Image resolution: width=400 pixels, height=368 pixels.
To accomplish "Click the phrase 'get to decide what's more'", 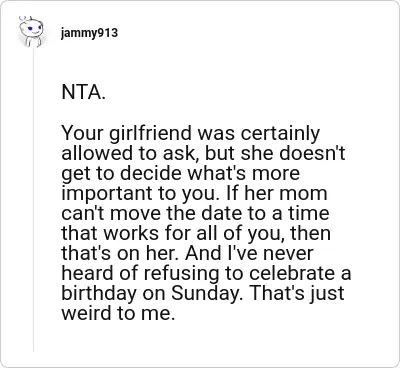I will [181, 174].
